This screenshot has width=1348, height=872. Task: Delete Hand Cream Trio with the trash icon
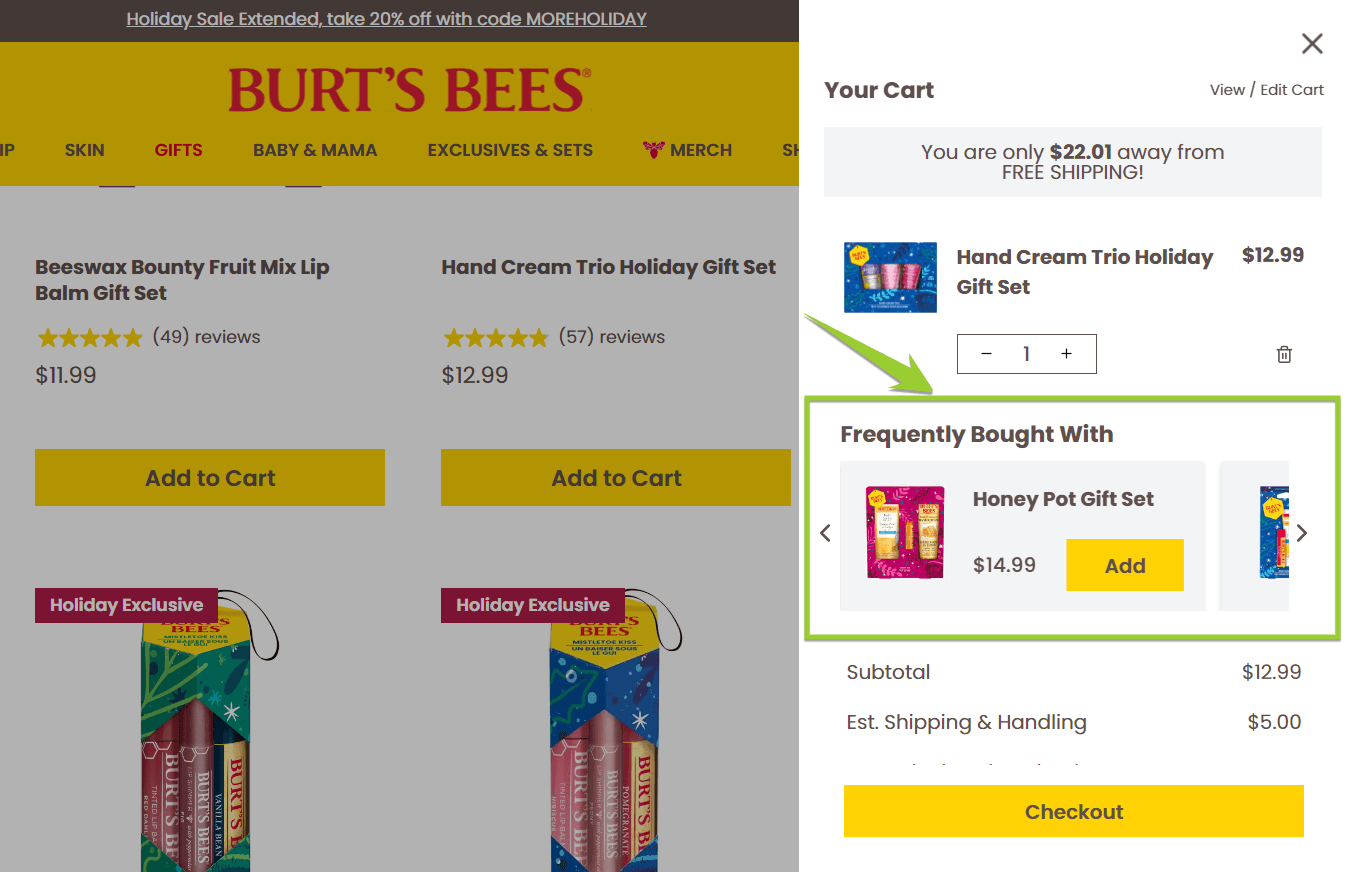[1284, 354]
